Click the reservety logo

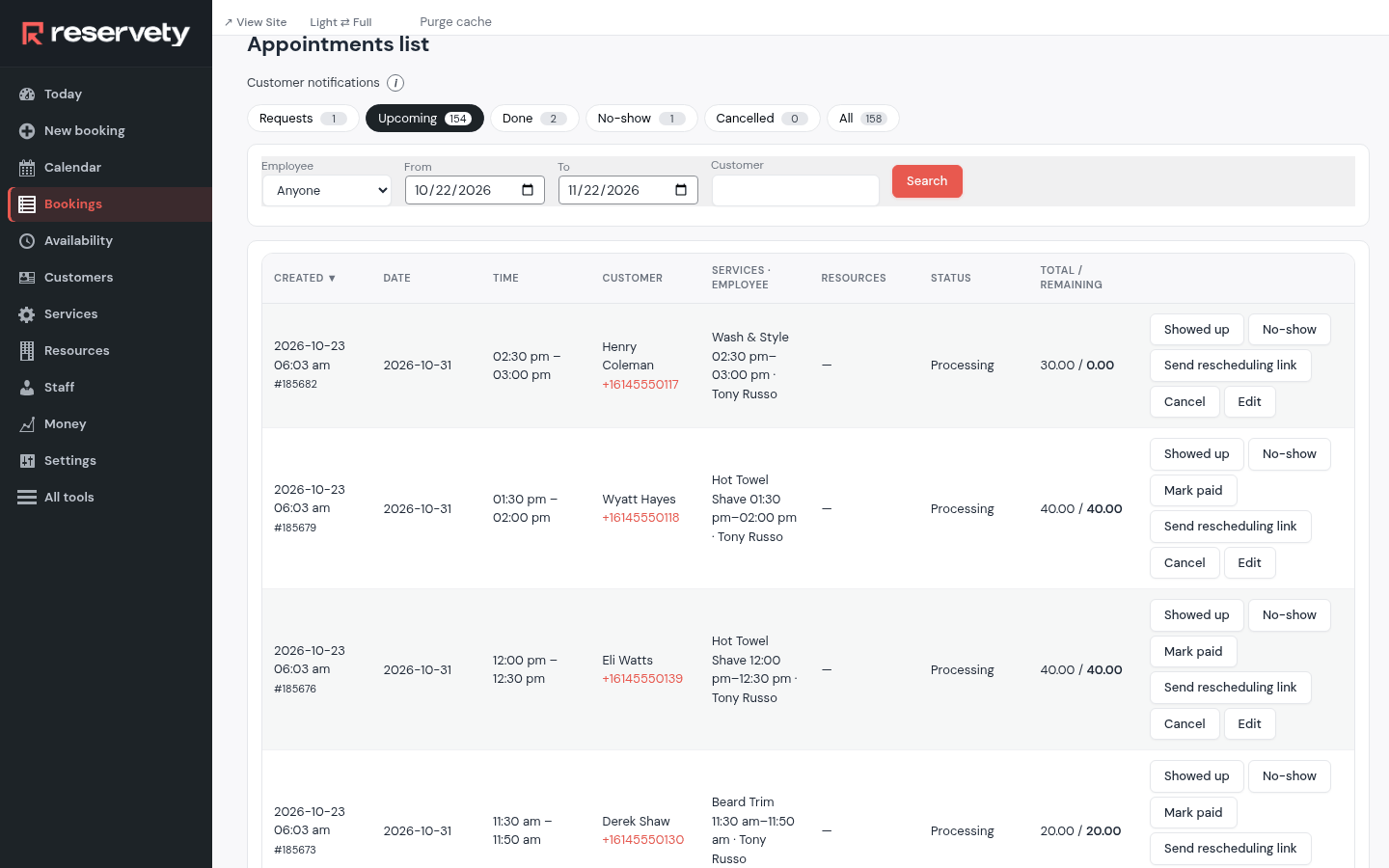pos(106,34)
